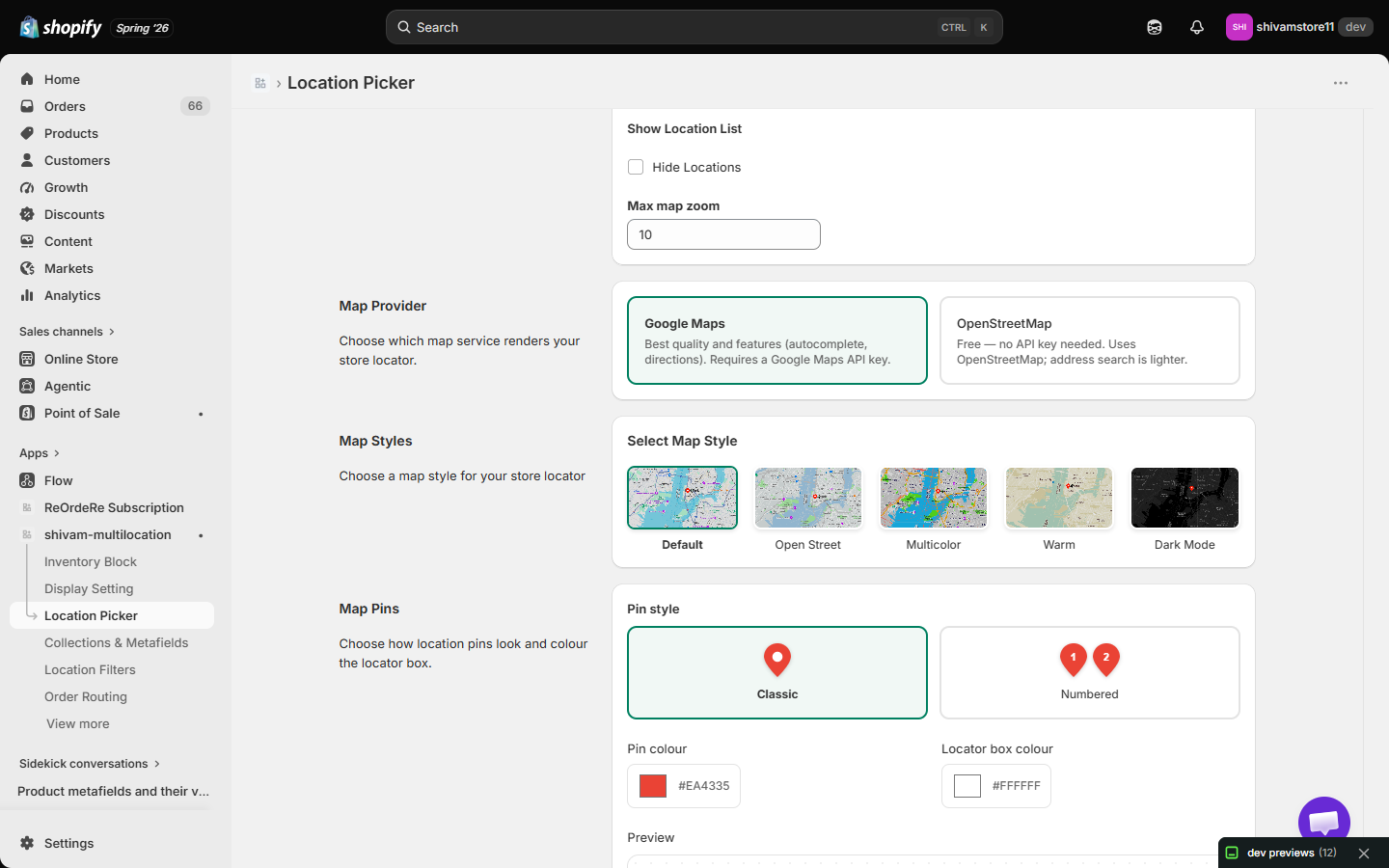Select the Warm map style thumbnail
The height and width of the screenshot is (868, 1389).
pyautogui.click(x=1059, y=498)
